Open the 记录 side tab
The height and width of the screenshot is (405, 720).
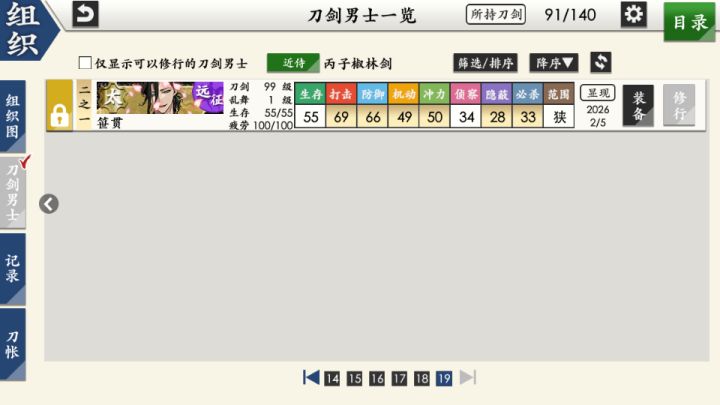pyautogui.click(x=12, y=269)
